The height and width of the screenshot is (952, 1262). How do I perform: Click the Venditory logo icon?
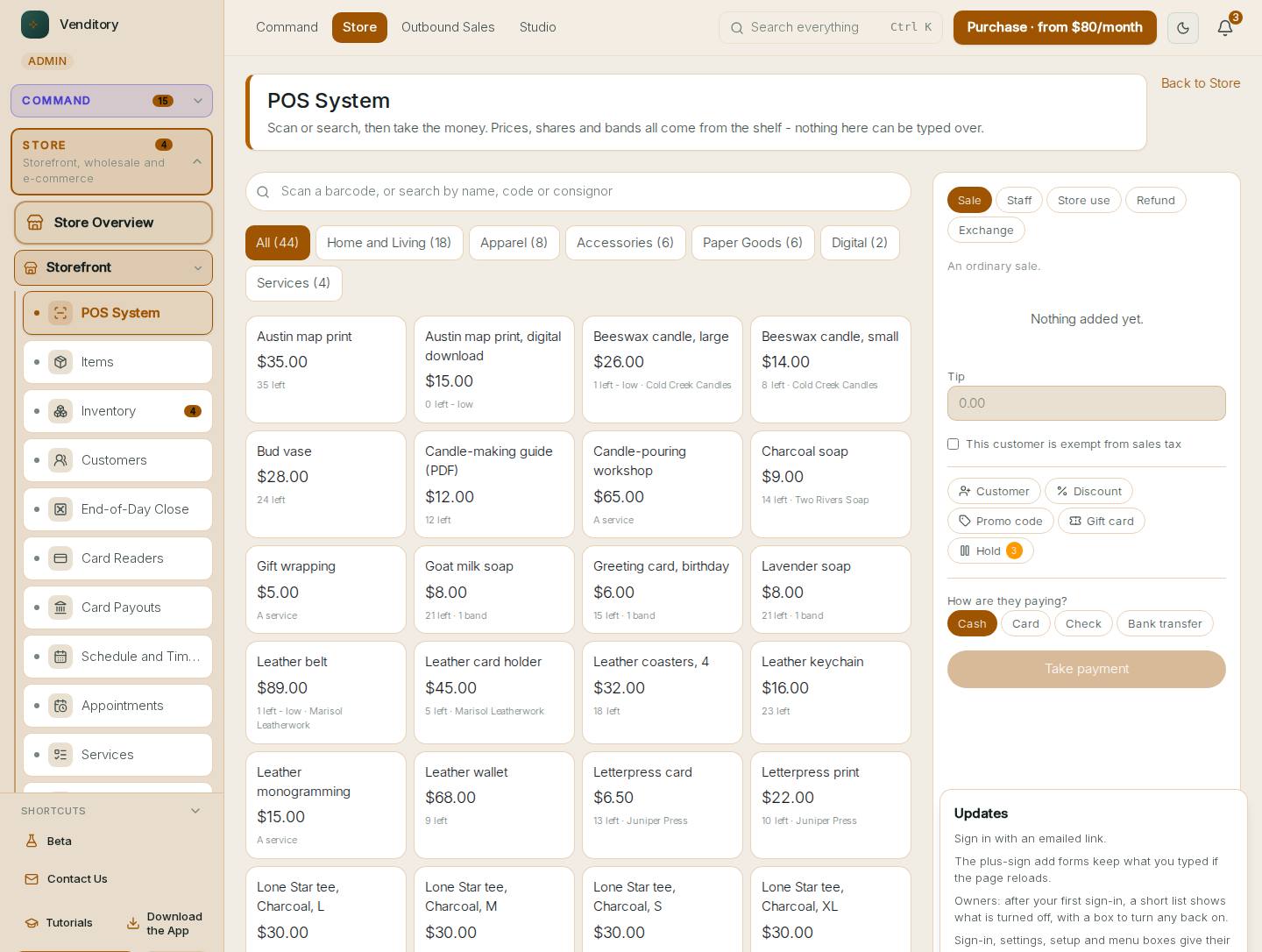pos(35,25)
